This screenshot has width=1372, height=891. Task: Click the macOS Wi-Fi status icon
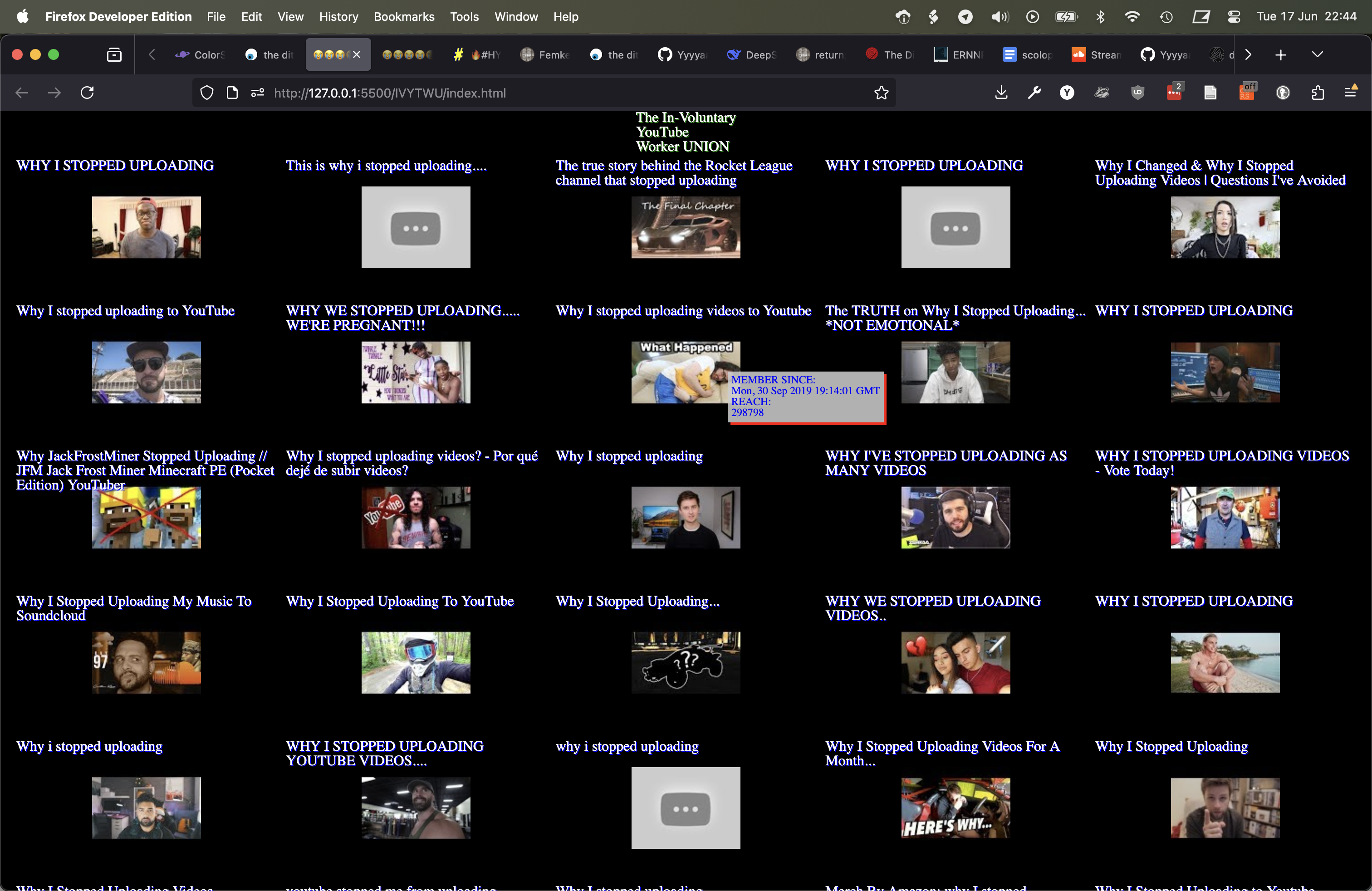tap(1132, 16)
